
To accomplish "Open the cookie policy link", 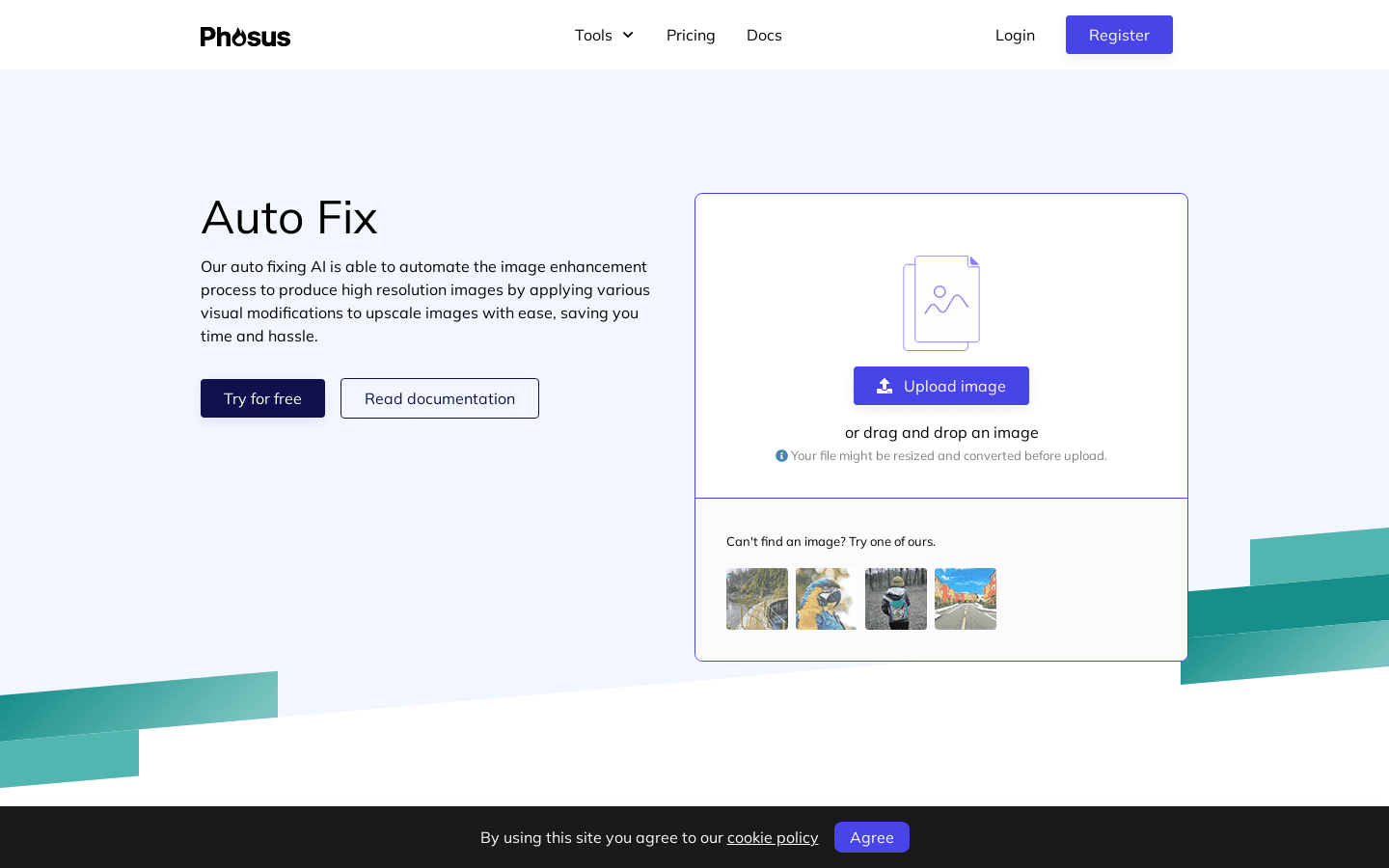I will click(773, 837).
